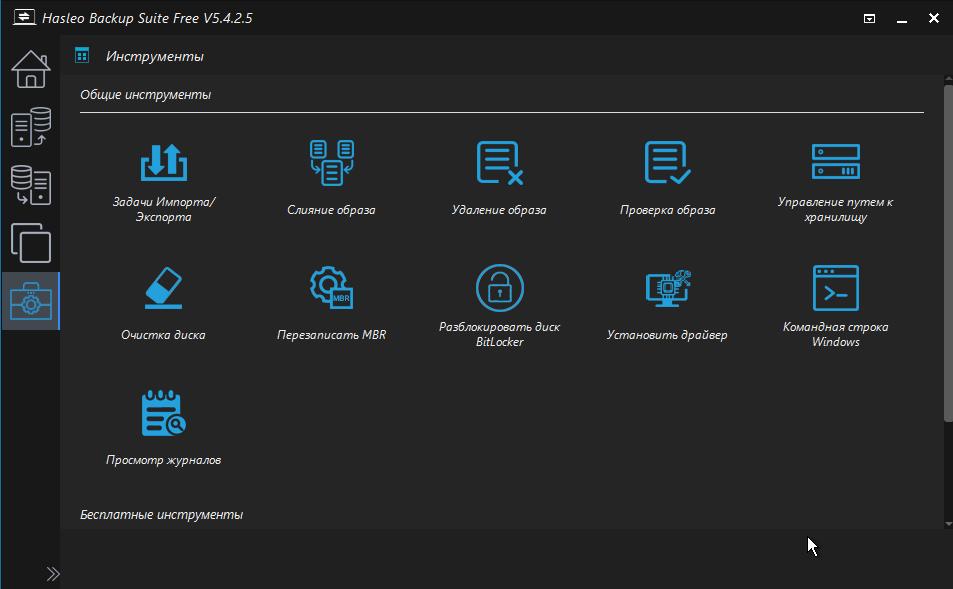Screen dimensions: 953x589
Task: Open storage path management
Action: pos(835,163)
